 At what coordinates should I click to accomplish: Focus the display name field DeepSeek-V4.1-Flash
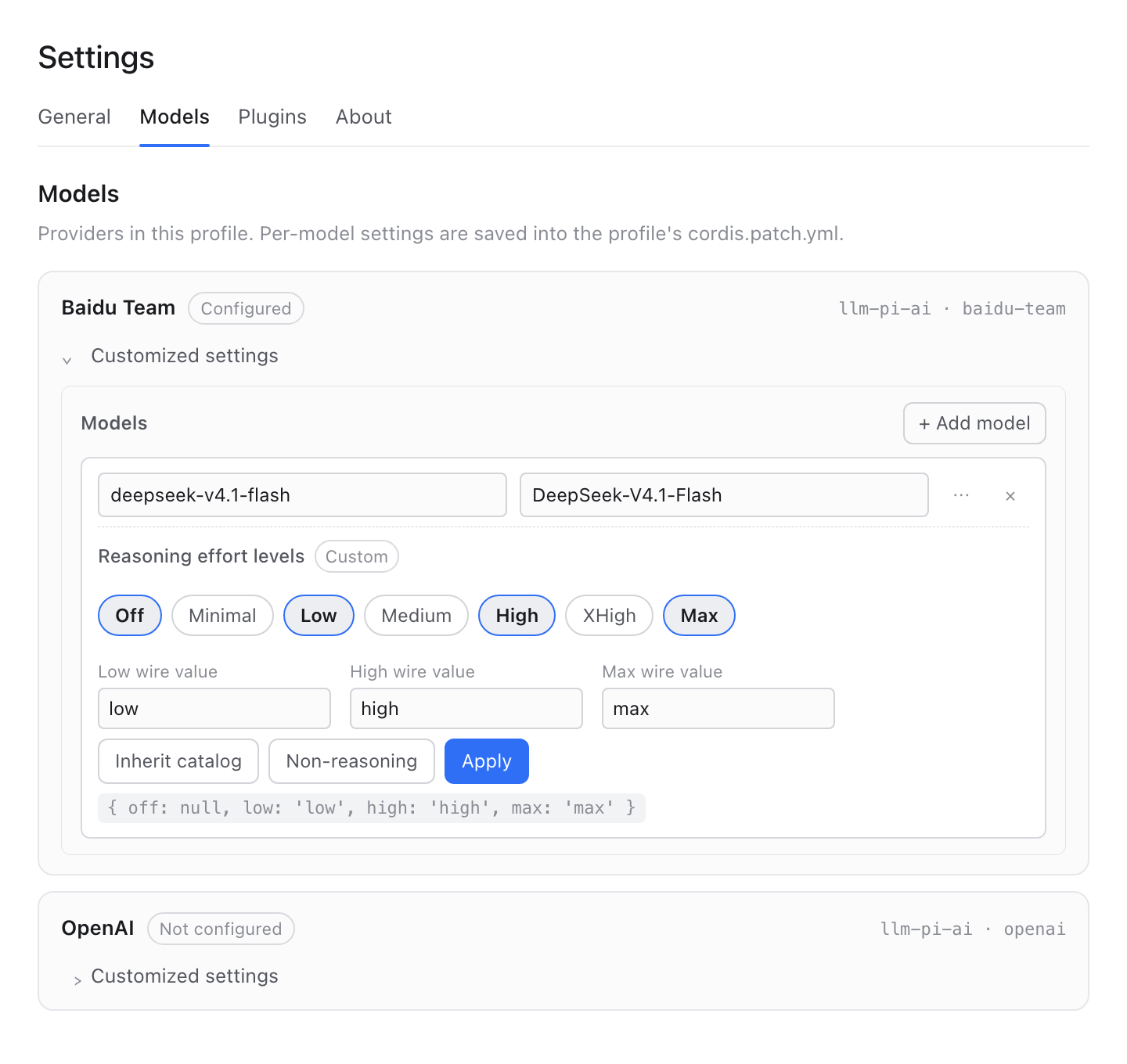coord(724,495)
